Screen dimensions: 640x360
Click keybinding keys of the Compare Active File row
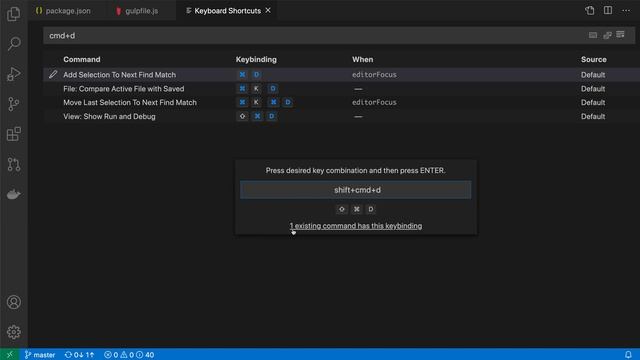tap(258, 89)
